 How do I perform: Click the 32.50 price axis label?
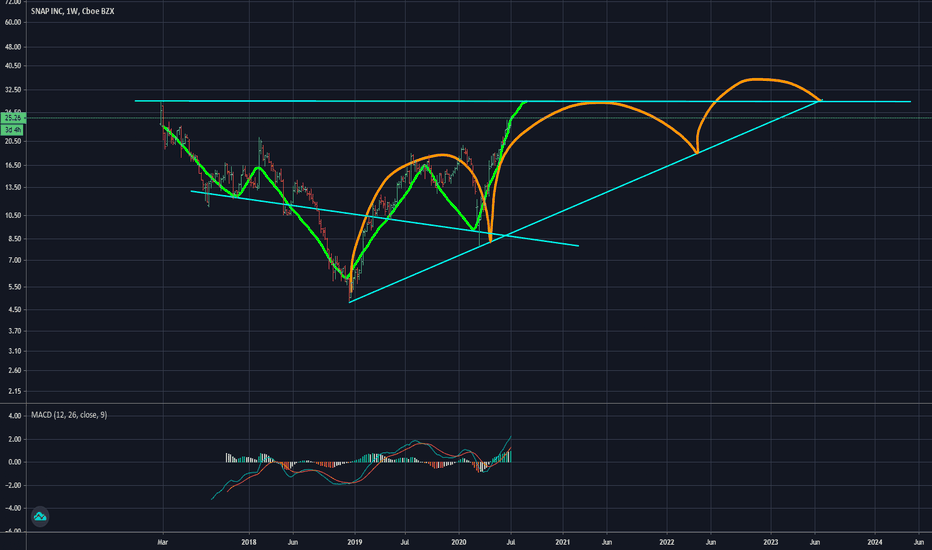coord(12,90)
